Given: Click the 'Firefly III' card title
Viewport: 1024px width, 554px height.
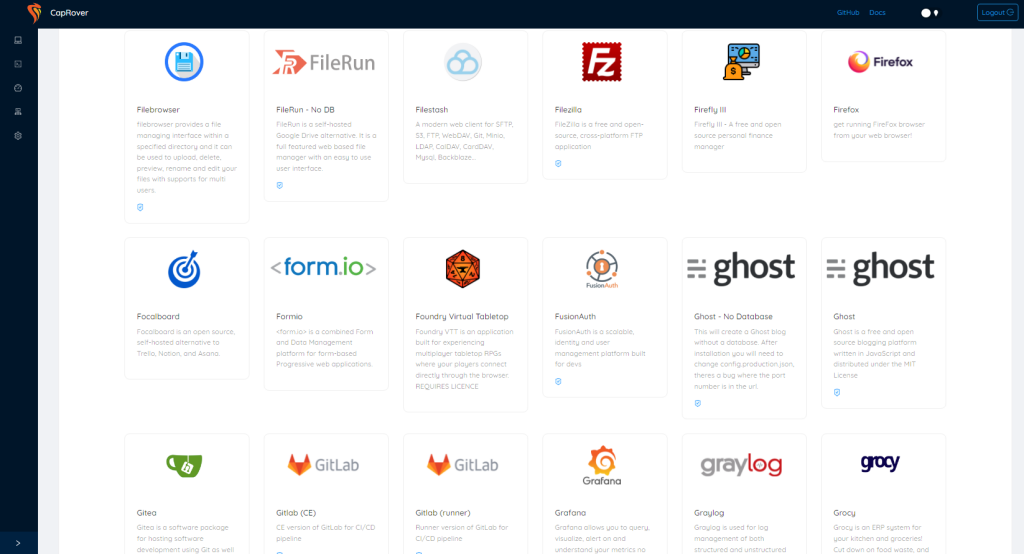Looking at the screenshot, I should (x=710, y=110).
